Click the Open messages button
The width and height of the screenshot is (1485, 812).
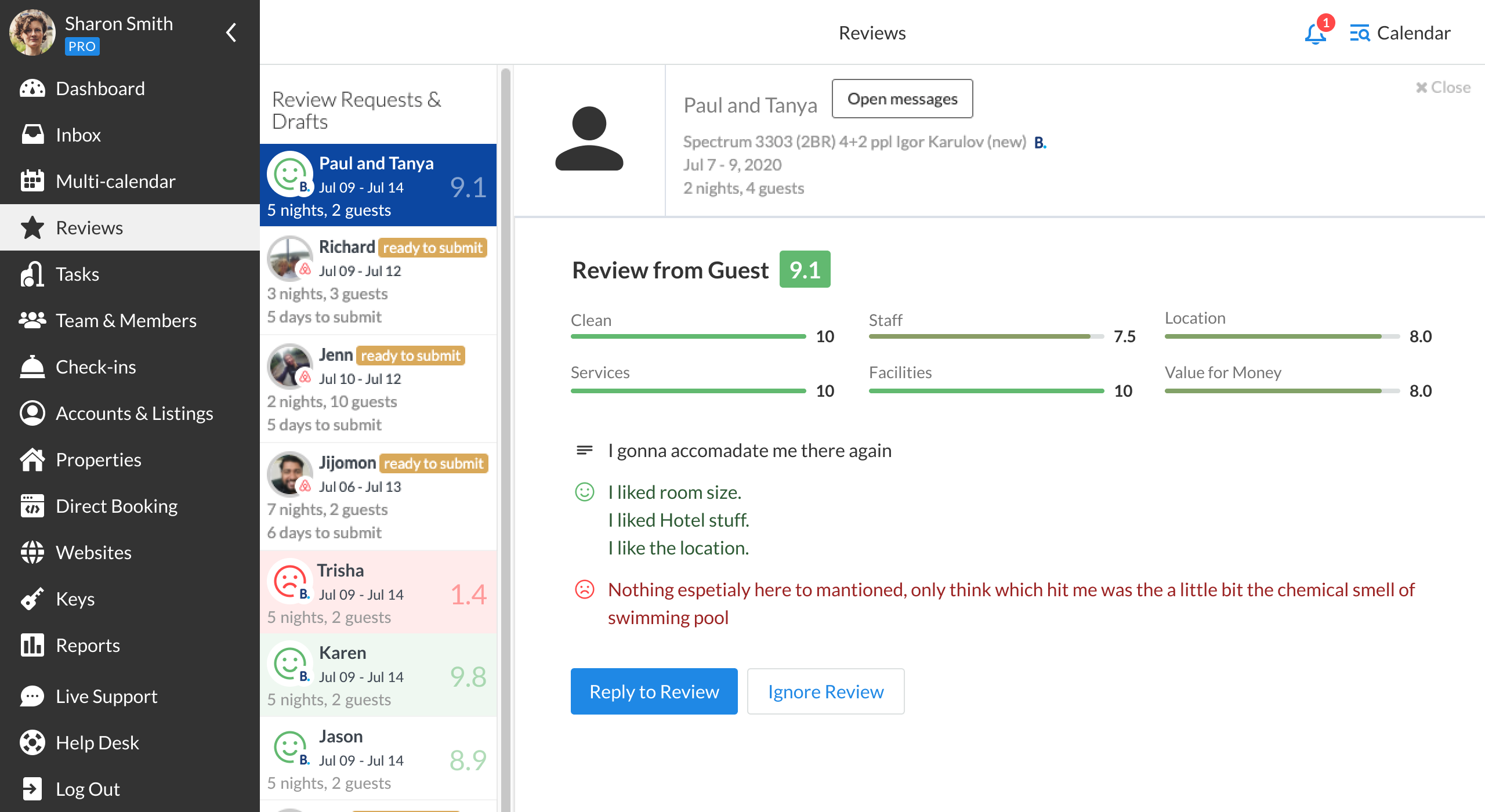(901, 99)
